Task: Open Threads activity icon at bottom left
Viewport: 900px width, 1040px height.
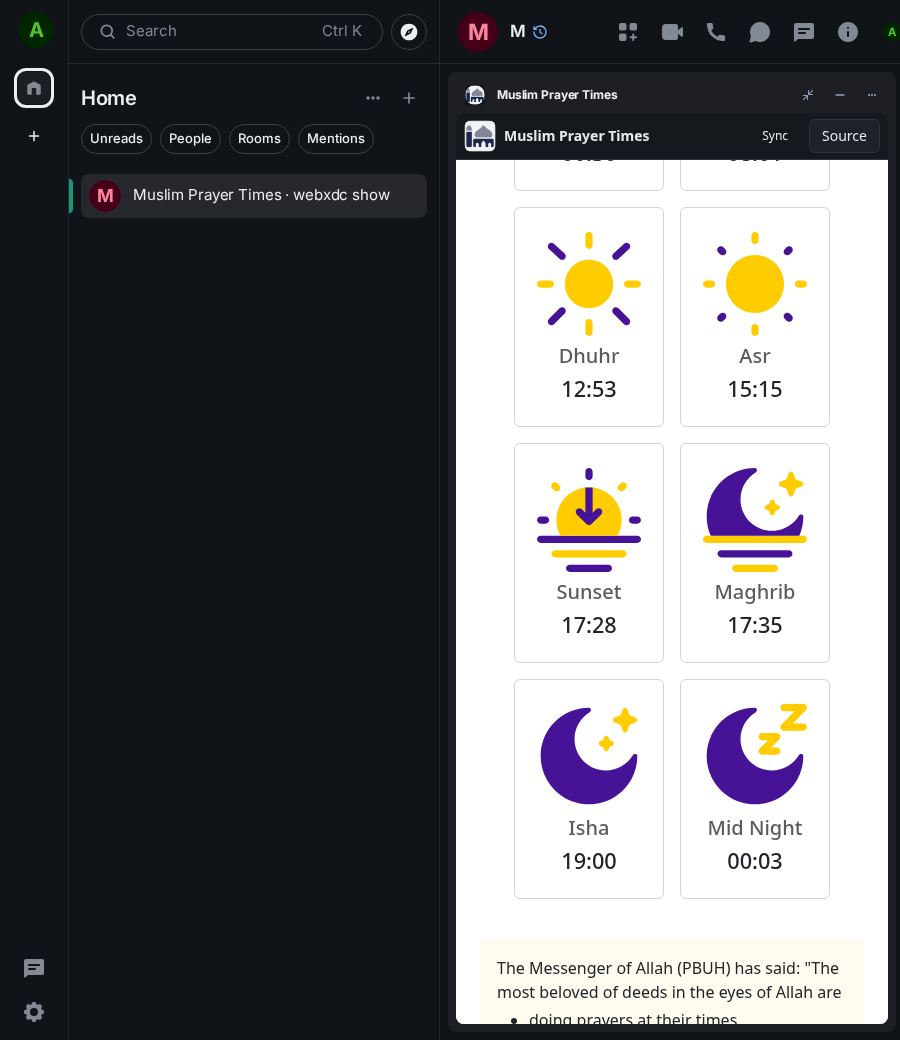Action: click(x=34, y=968)
